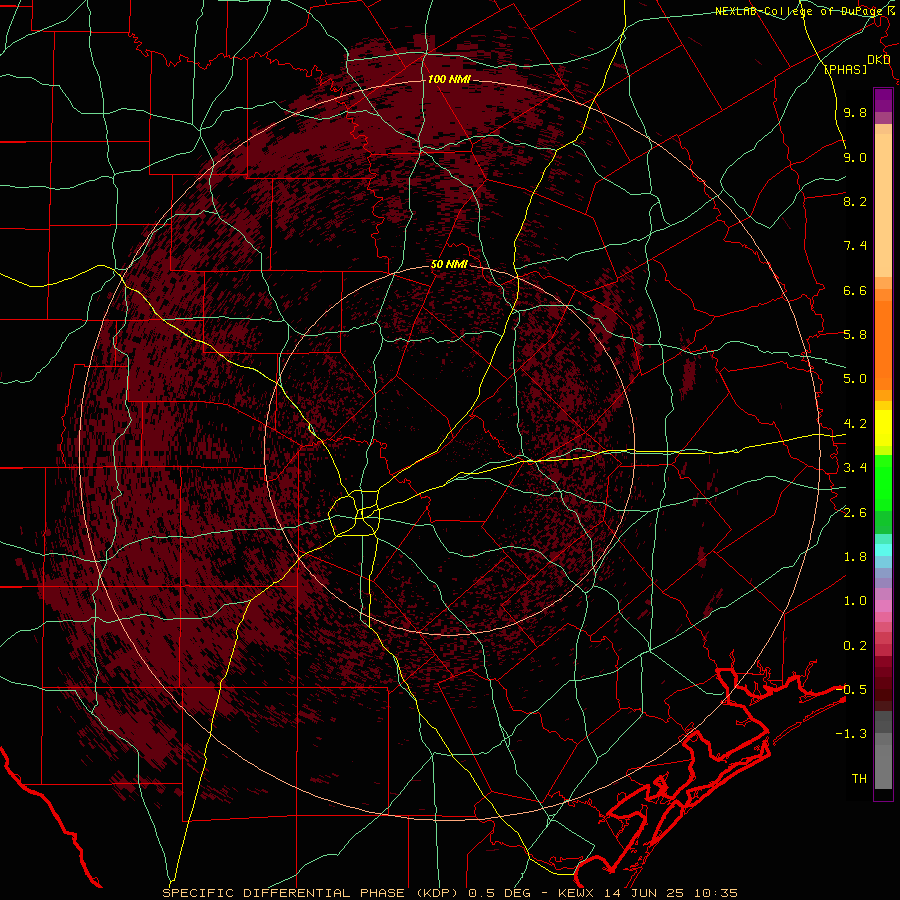Click the 1.8 scale value
Viewport: 900px width, 900px height.
pos(855,557)
